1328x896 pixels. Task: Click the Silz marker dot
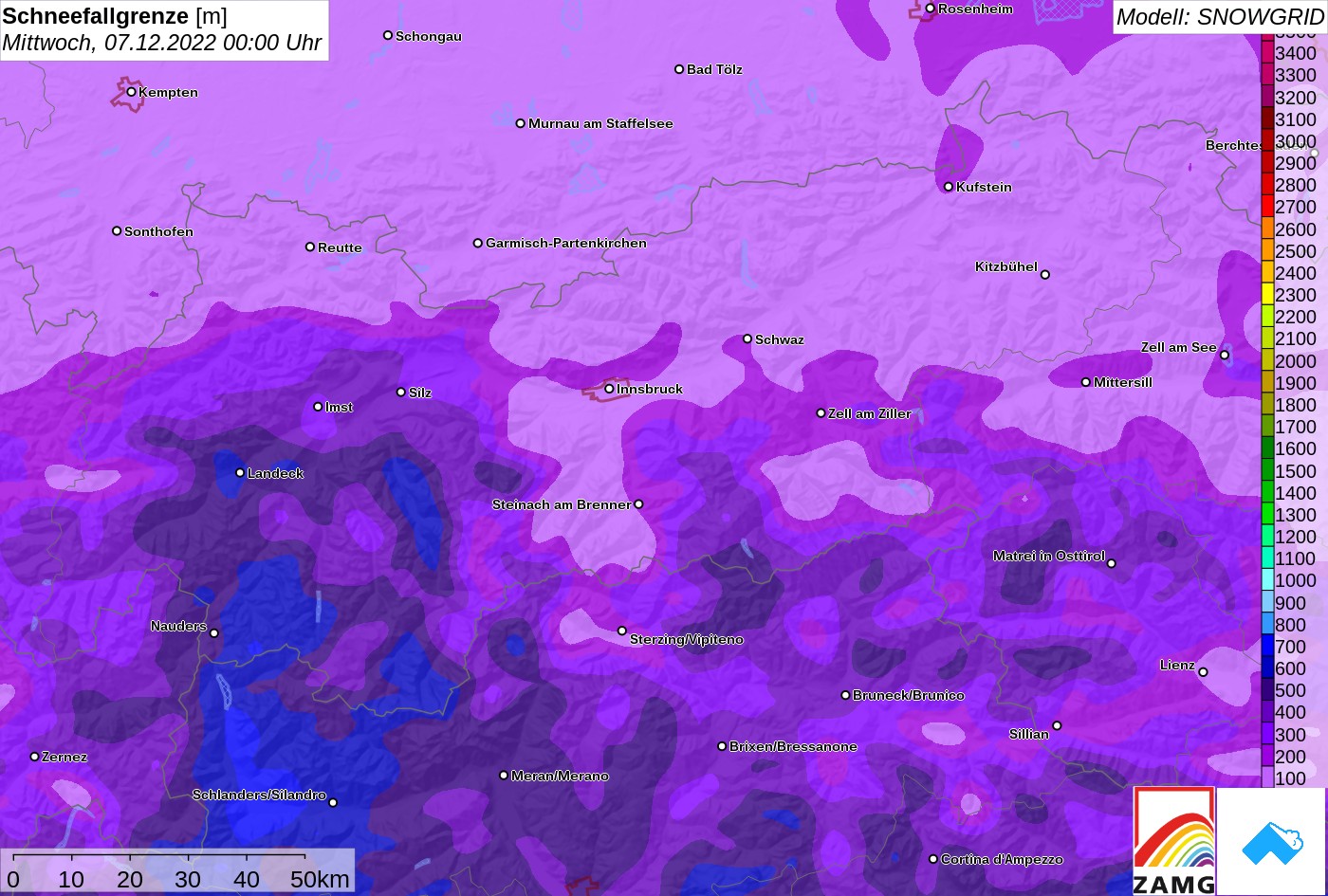click(x=401, y=392)
